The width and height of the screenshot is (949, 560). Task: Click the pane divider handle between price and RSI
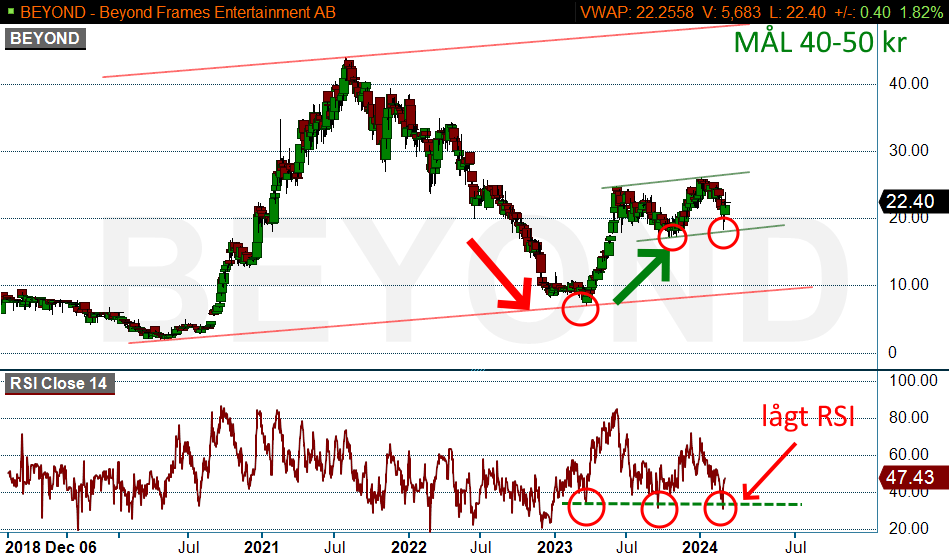(x=478, y=369)
